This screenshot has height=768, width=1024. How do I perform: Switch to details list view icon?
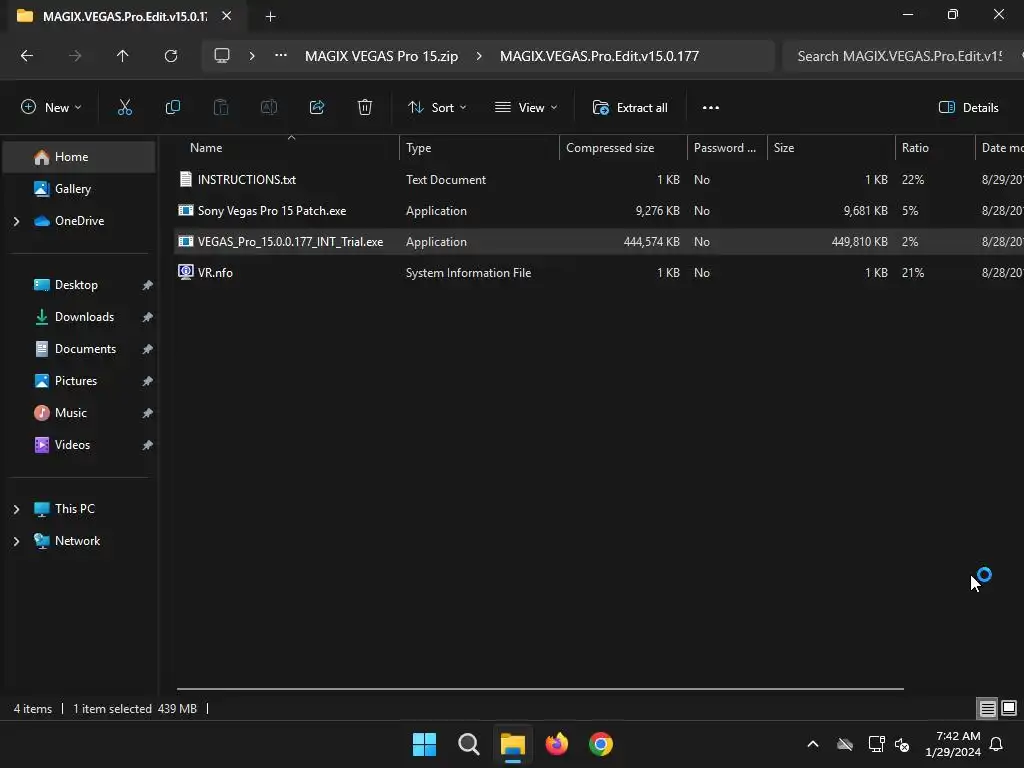point(987,709)
